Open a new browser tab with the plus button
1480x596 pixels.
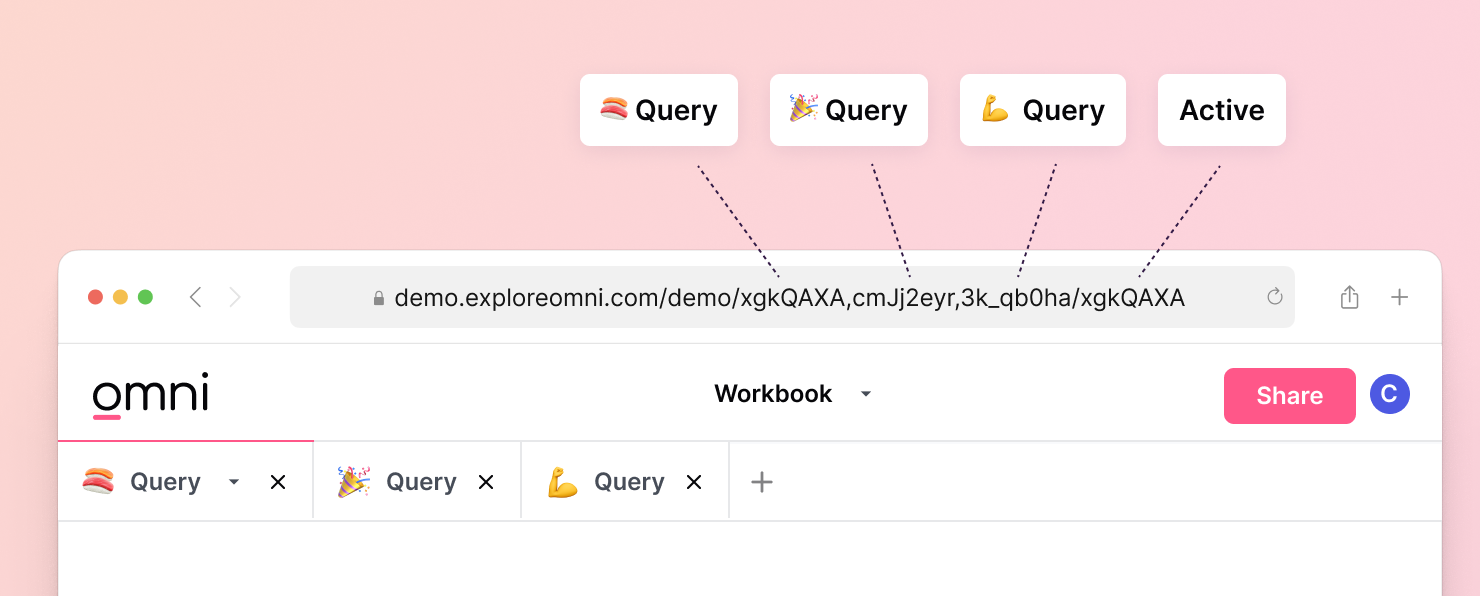tap(1400, 296)
